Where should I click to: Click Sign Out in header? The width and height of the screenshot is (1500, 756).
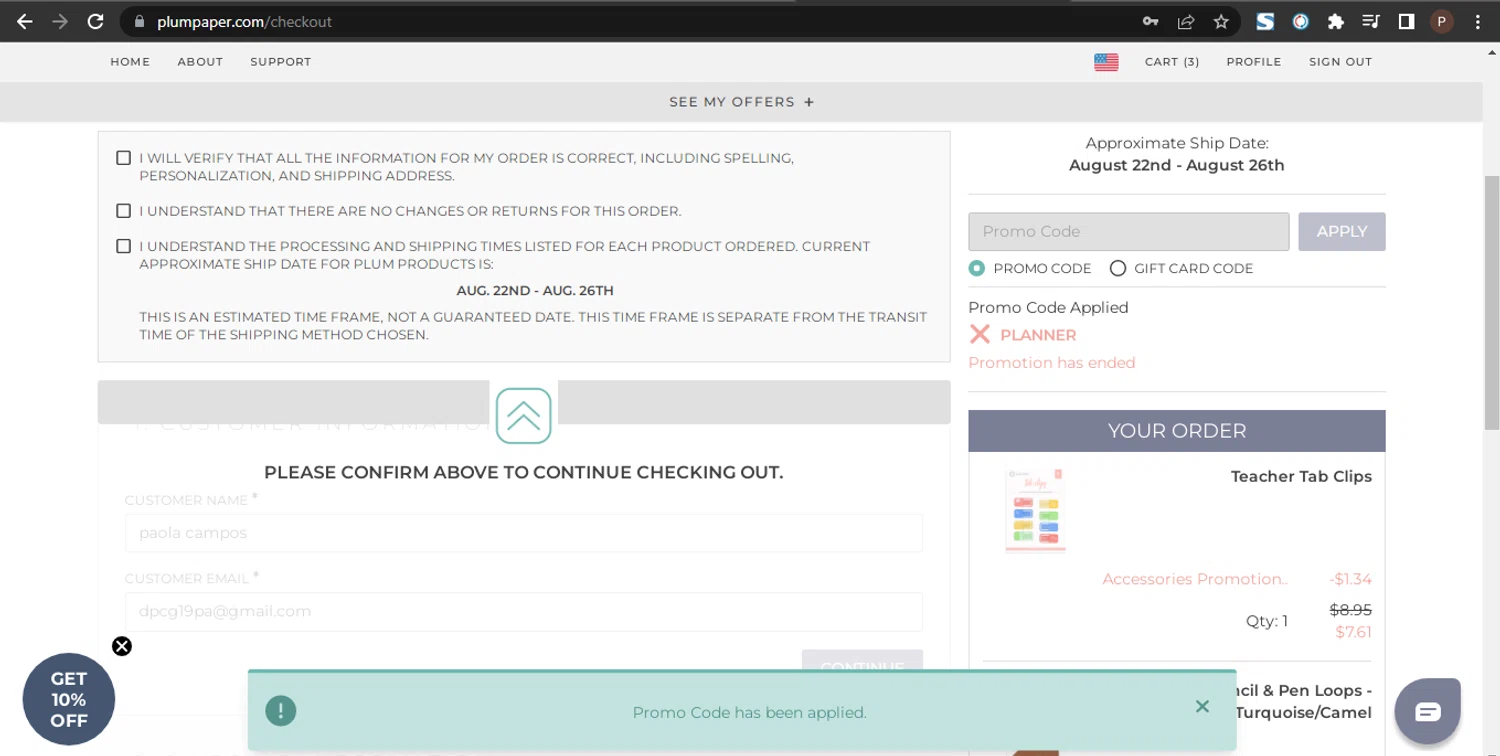[x=1340, y=62]
